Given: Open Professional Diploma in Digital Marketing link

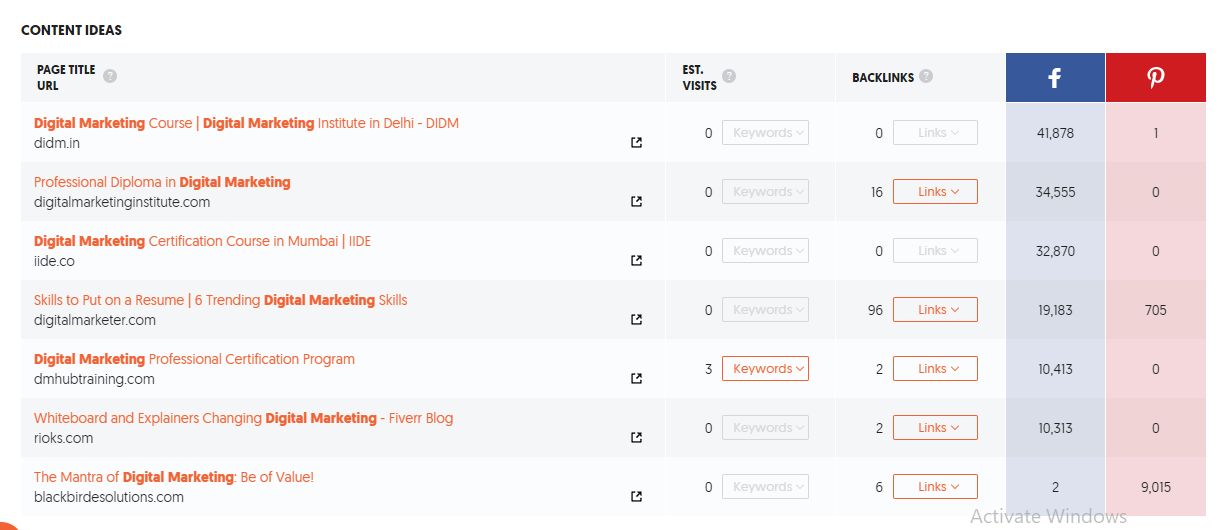Looking at the screenshot, I should [x=162, y=182].
